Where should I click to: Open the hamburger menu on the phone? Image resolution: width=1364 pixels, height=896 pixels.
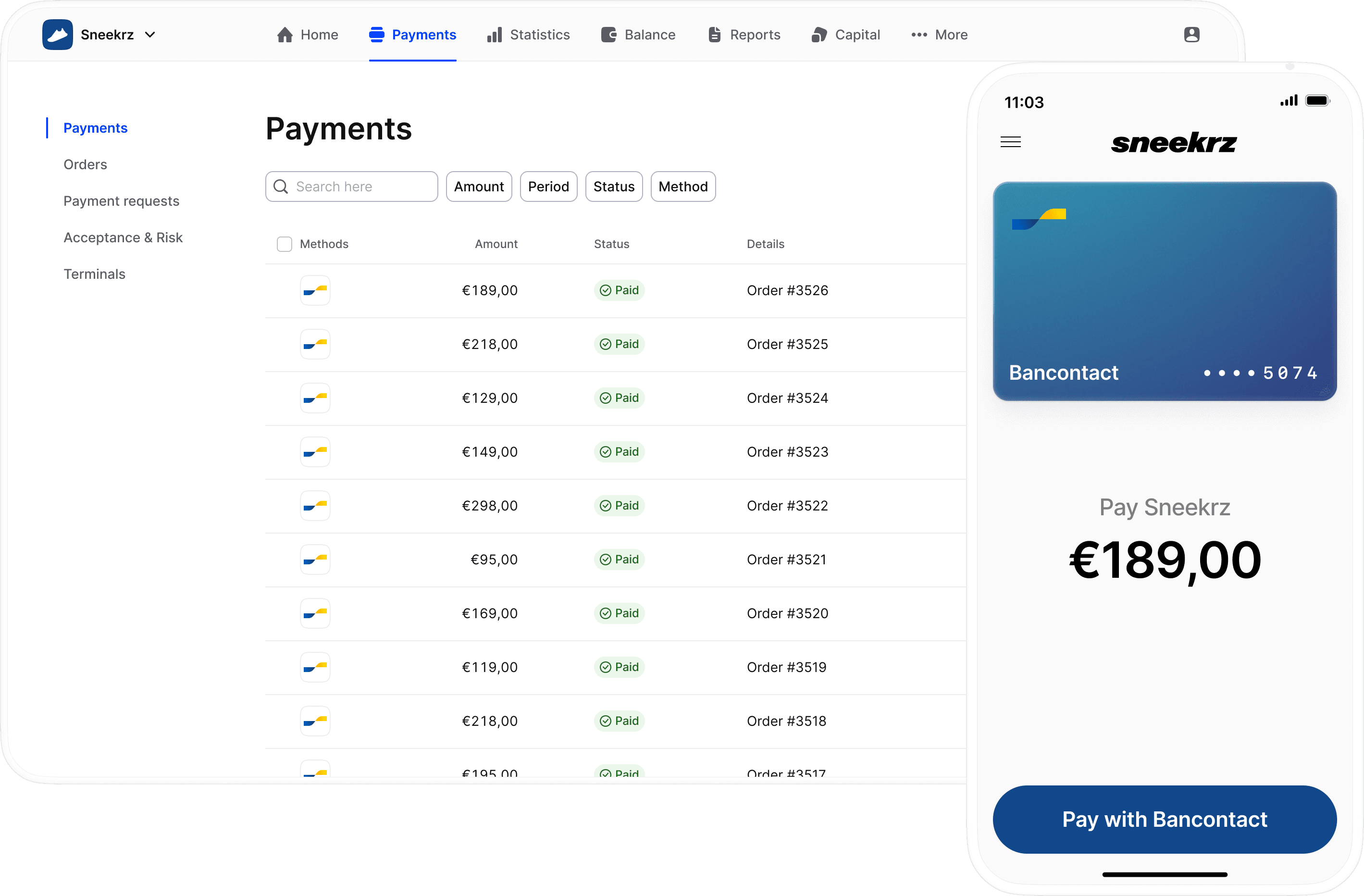click(x=1010, y=142)
